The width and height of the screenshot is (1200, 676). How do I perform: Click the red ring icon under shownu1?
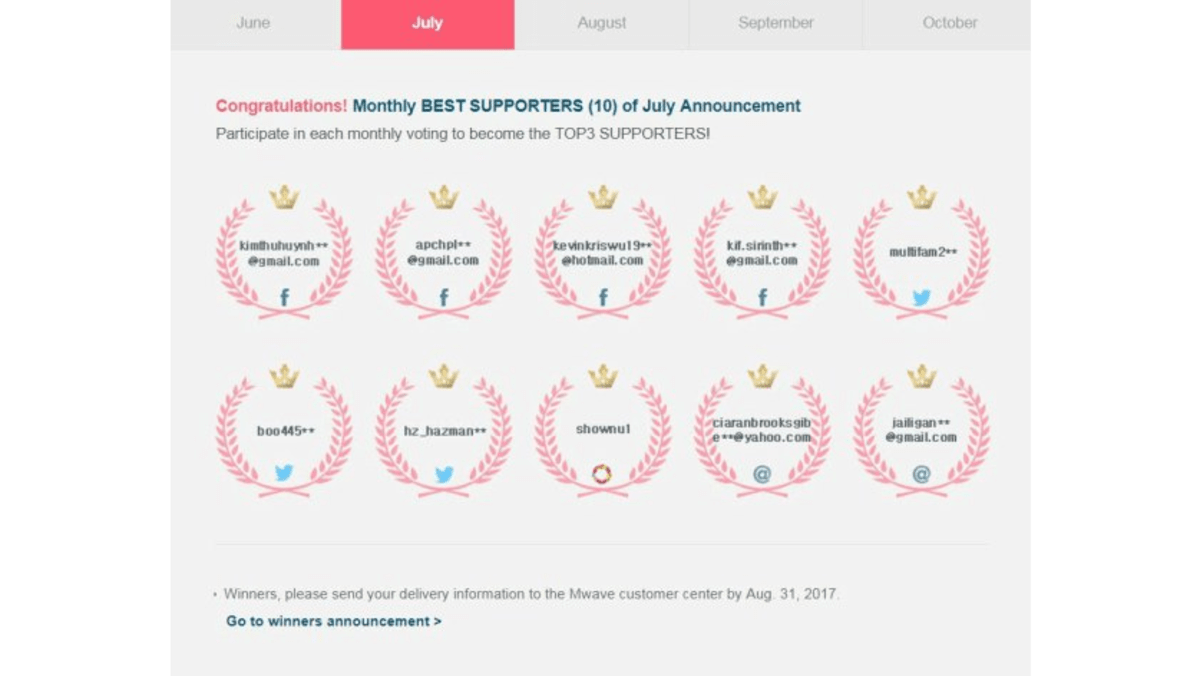coord(602,474)
